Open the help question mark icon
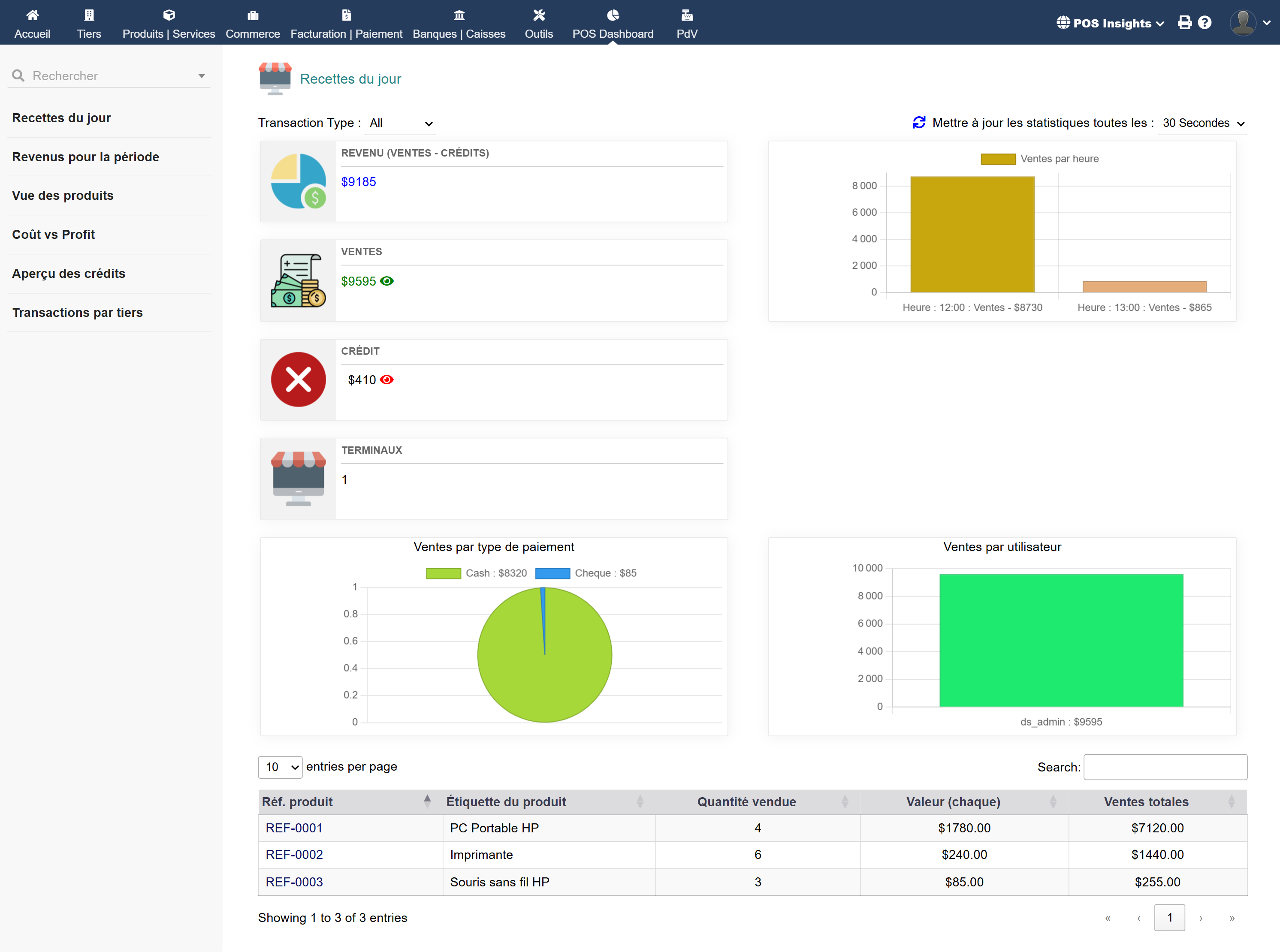1280x952 pixels. (1205, 23)
